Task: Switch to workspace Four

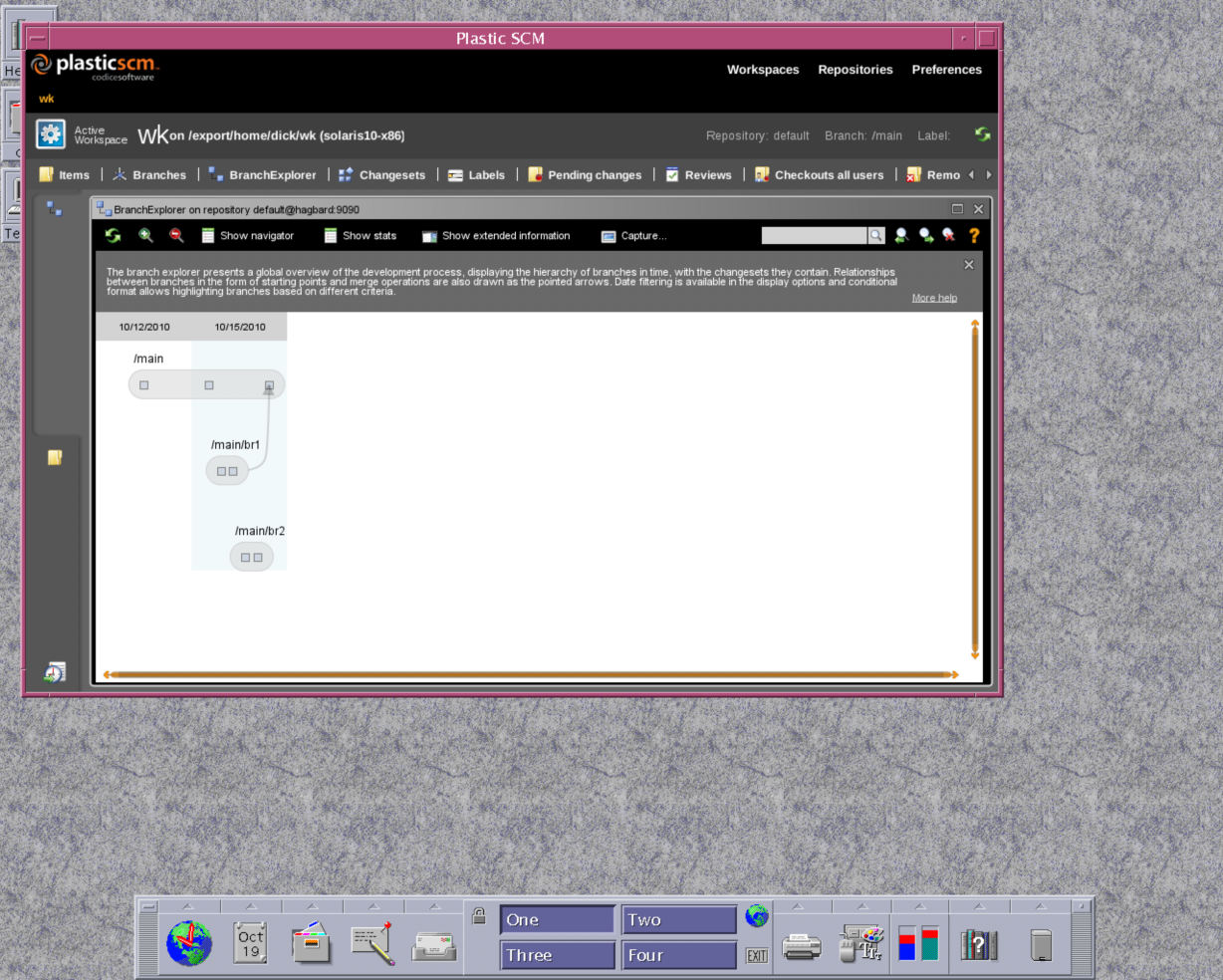Action: 679,955
